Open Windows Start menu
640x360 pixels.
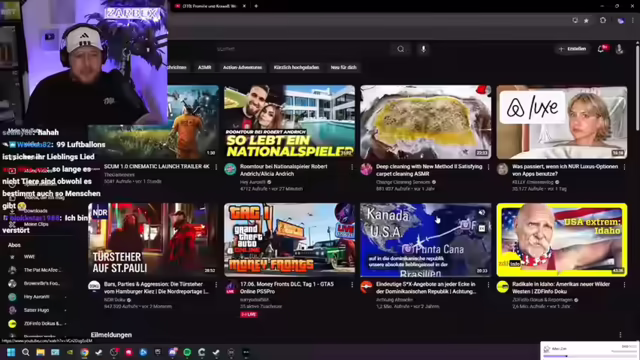click(11, 352)
